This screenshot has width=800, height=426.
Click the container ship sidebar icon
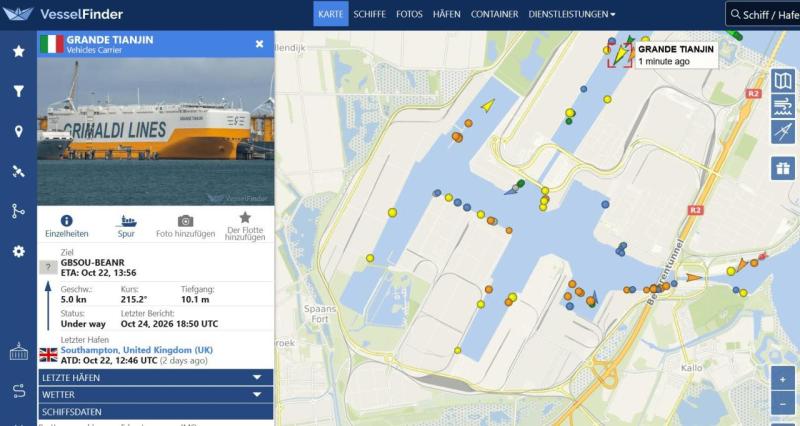[x=18, y=352]
